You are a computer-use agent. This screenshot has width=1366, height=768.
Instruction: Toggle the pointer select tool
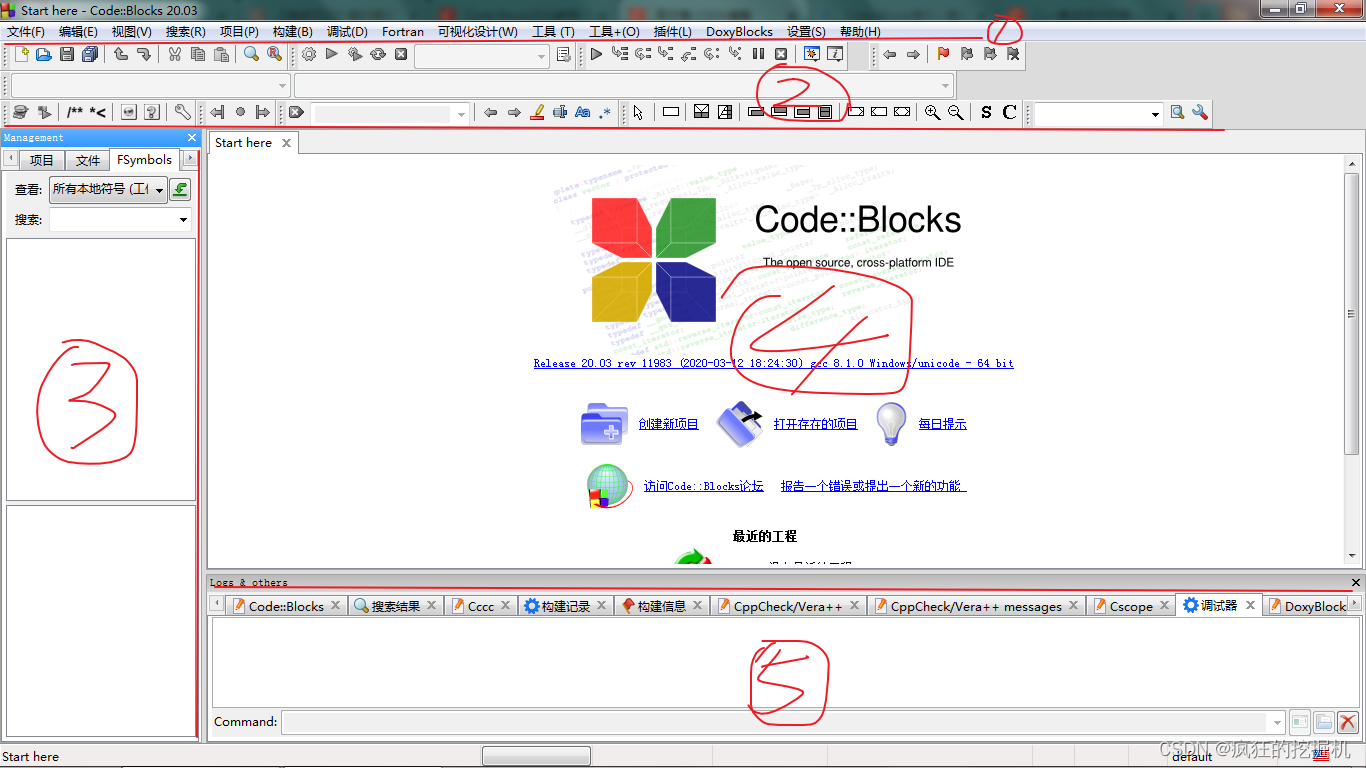[x=638, y=112]
